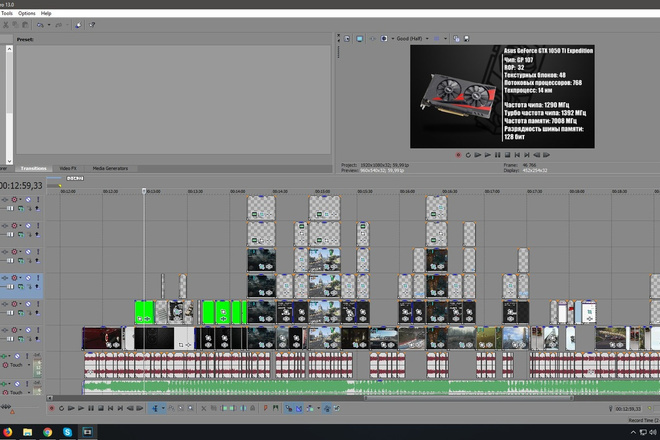Click the Split event icon

point(243,408)
